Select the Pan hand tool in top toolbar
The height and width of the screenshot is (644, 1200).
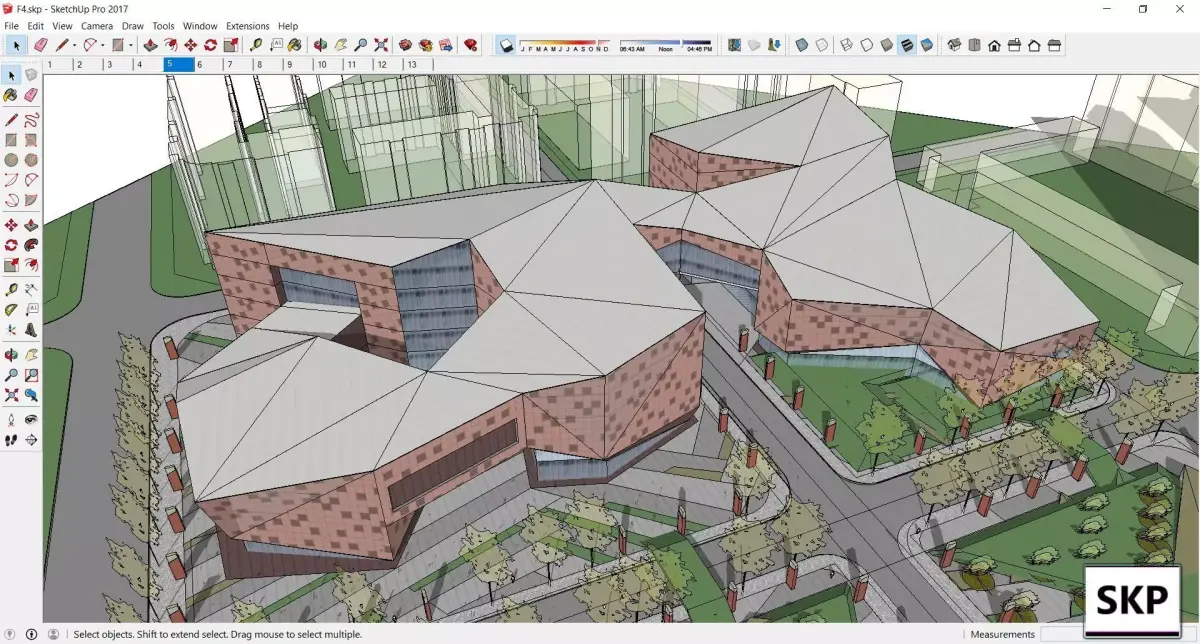(x=340, y=45)
